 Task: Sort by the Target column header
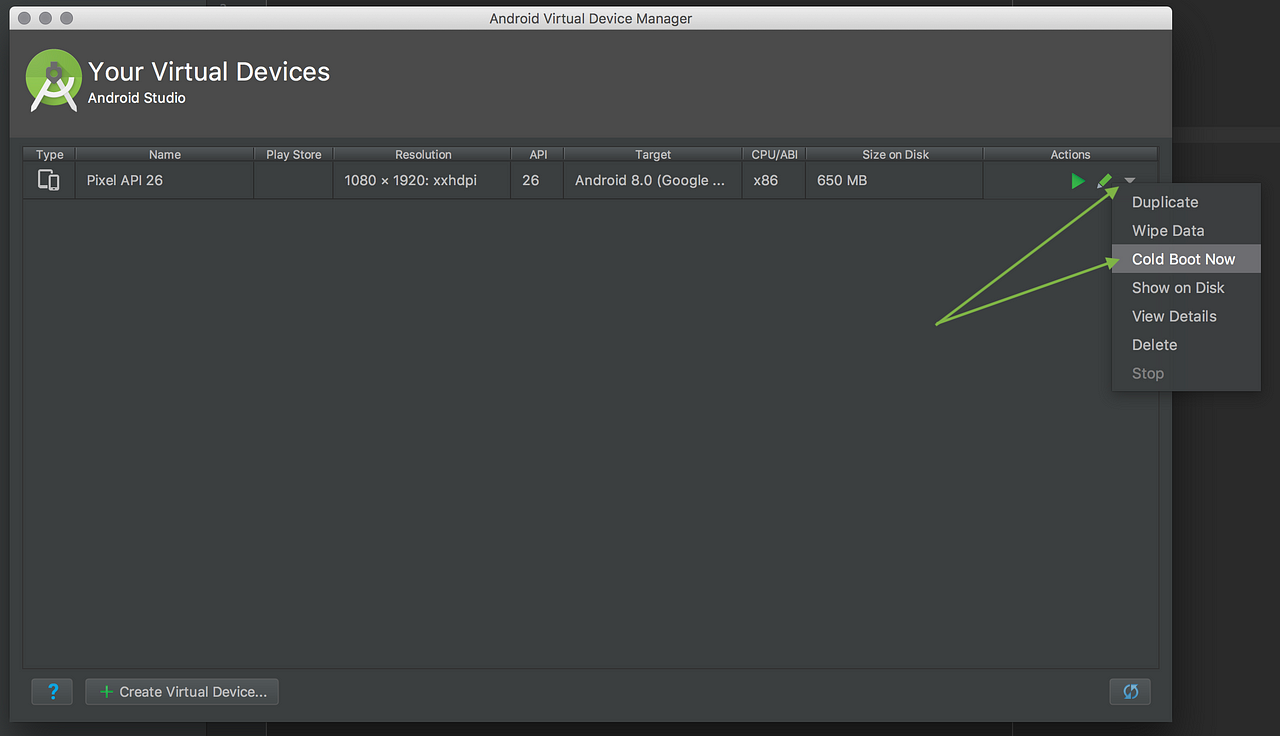point(653,154)
